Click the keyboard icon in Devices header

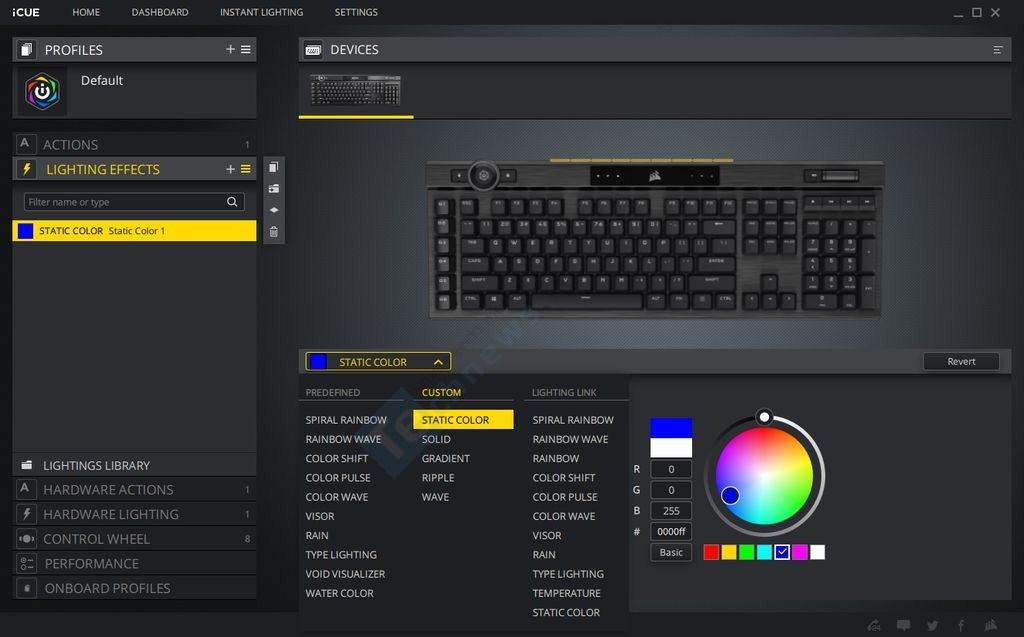coord(313,50)
